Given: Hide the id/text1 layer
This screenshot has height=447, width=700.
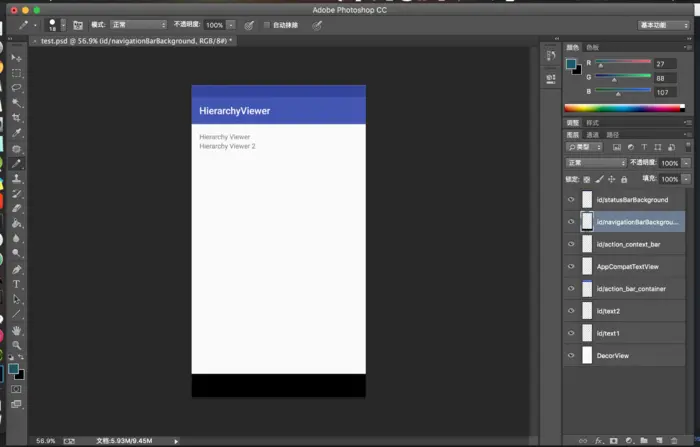Looking at the screenshot, I should [x=571, y=333].
